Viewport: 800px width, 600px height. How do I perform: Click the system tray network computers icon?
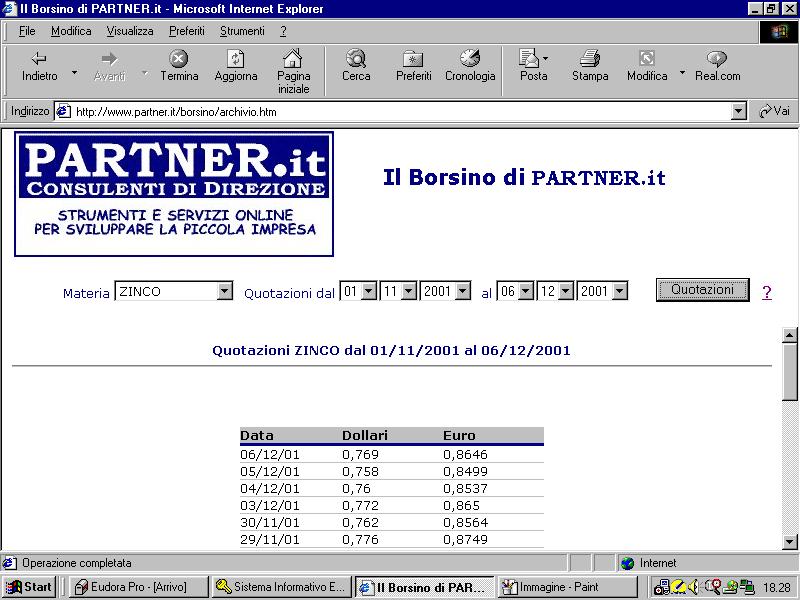(x=747, y=587)
